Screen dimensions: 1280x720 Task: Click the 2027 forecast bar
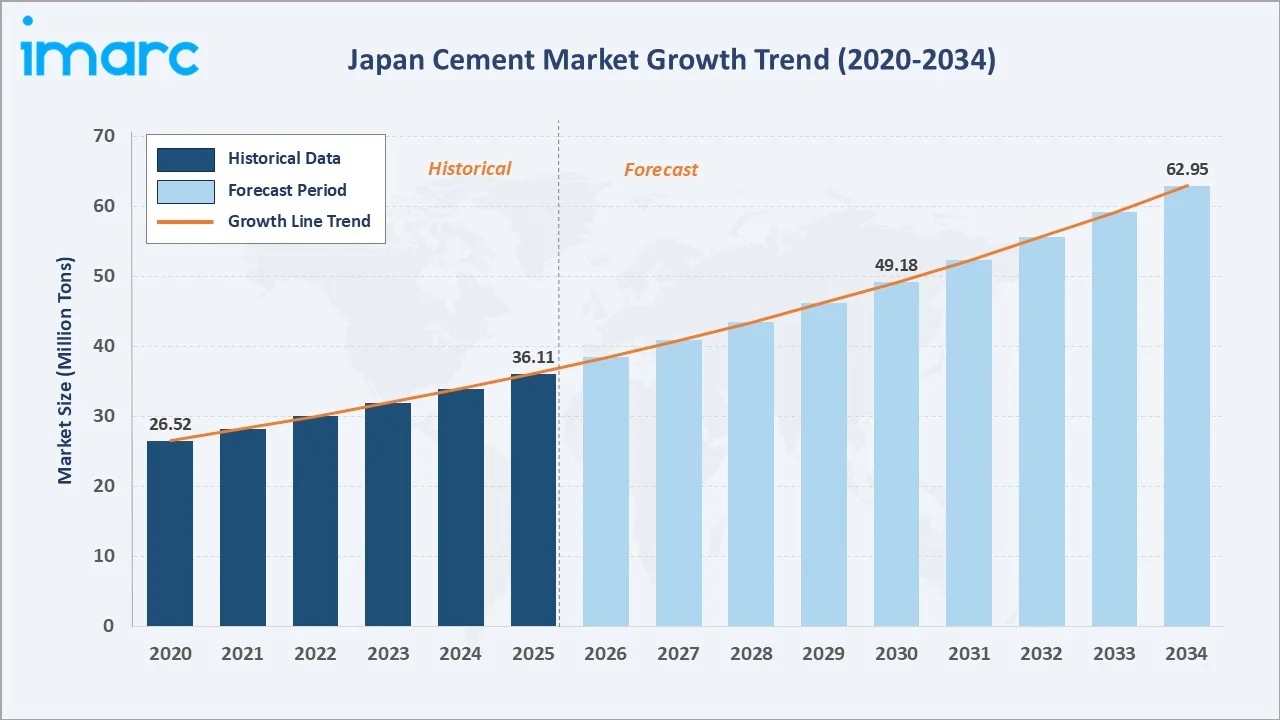(x=679, y=483)
